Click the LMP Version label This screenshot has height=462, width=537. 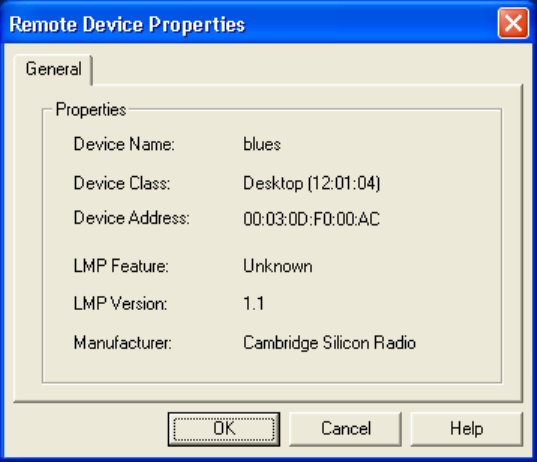pyautogui.click(x=120, y=303)
